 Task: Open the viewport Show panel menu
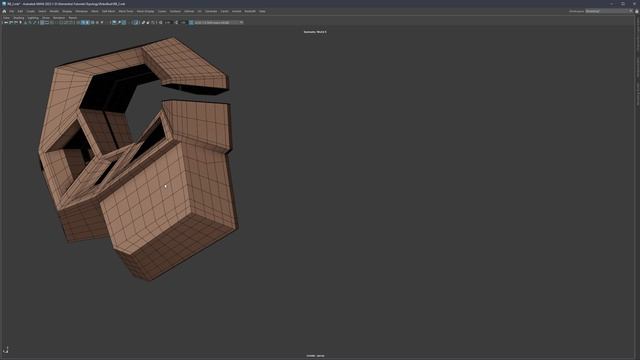click(46, 18)
